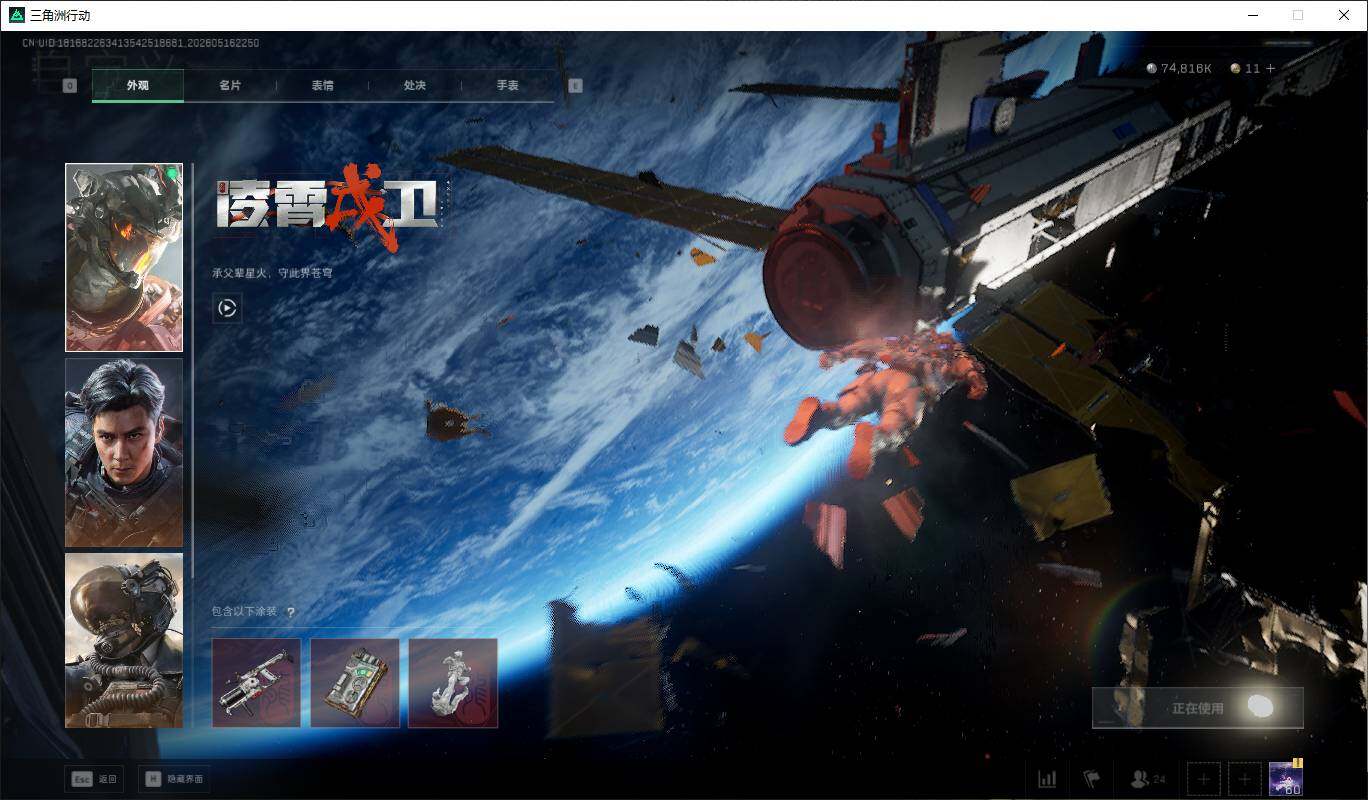
Task: Click the E next-tab key hint
Action: click(575, 86)
